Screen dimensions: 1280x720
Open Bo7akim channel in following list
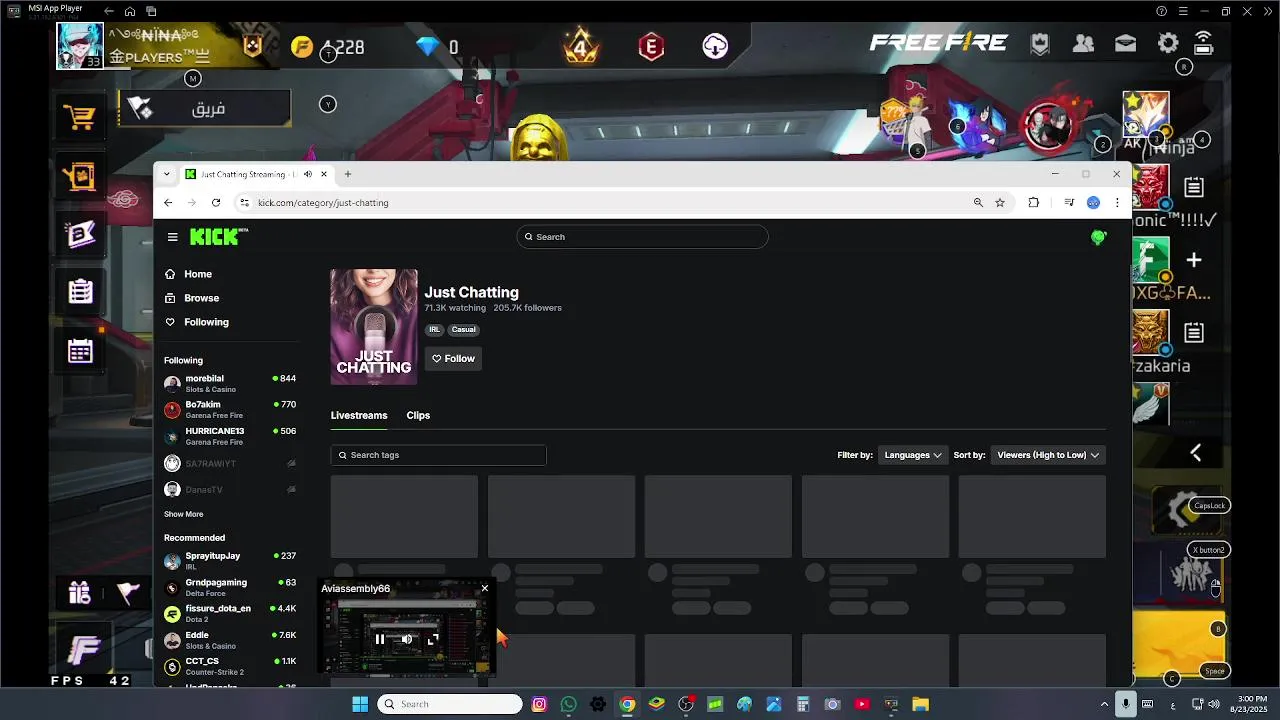point(230,410)
